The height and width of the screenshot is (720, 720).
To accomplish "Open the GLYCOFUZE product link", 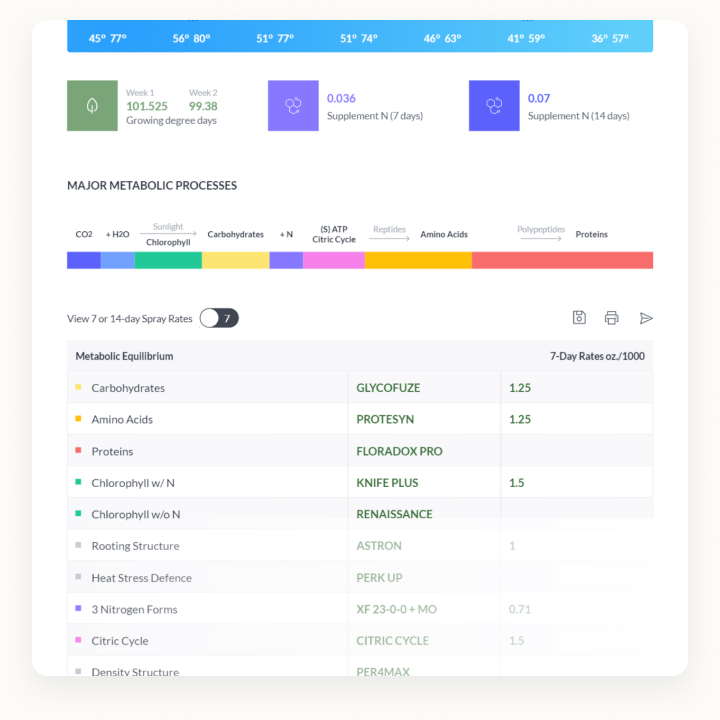I will (388, 388).
